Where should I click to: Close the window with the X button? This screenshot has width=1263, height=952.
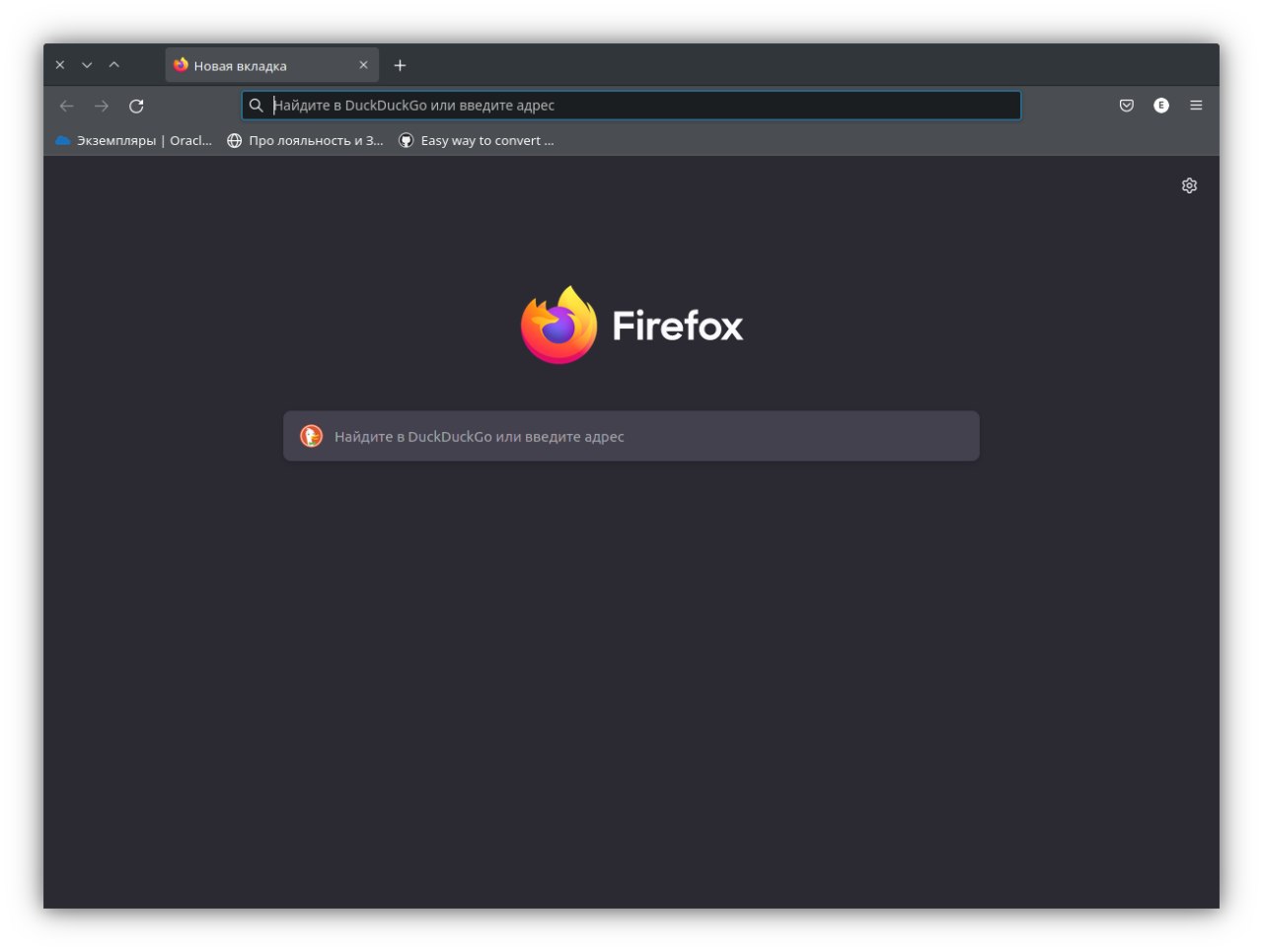[60, 65]
